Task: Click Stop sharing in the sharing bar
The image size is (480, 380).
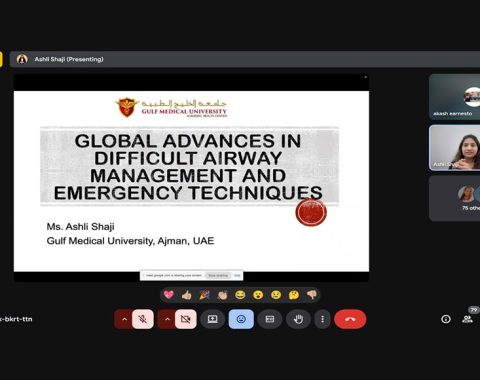Action: pos(218,275)
